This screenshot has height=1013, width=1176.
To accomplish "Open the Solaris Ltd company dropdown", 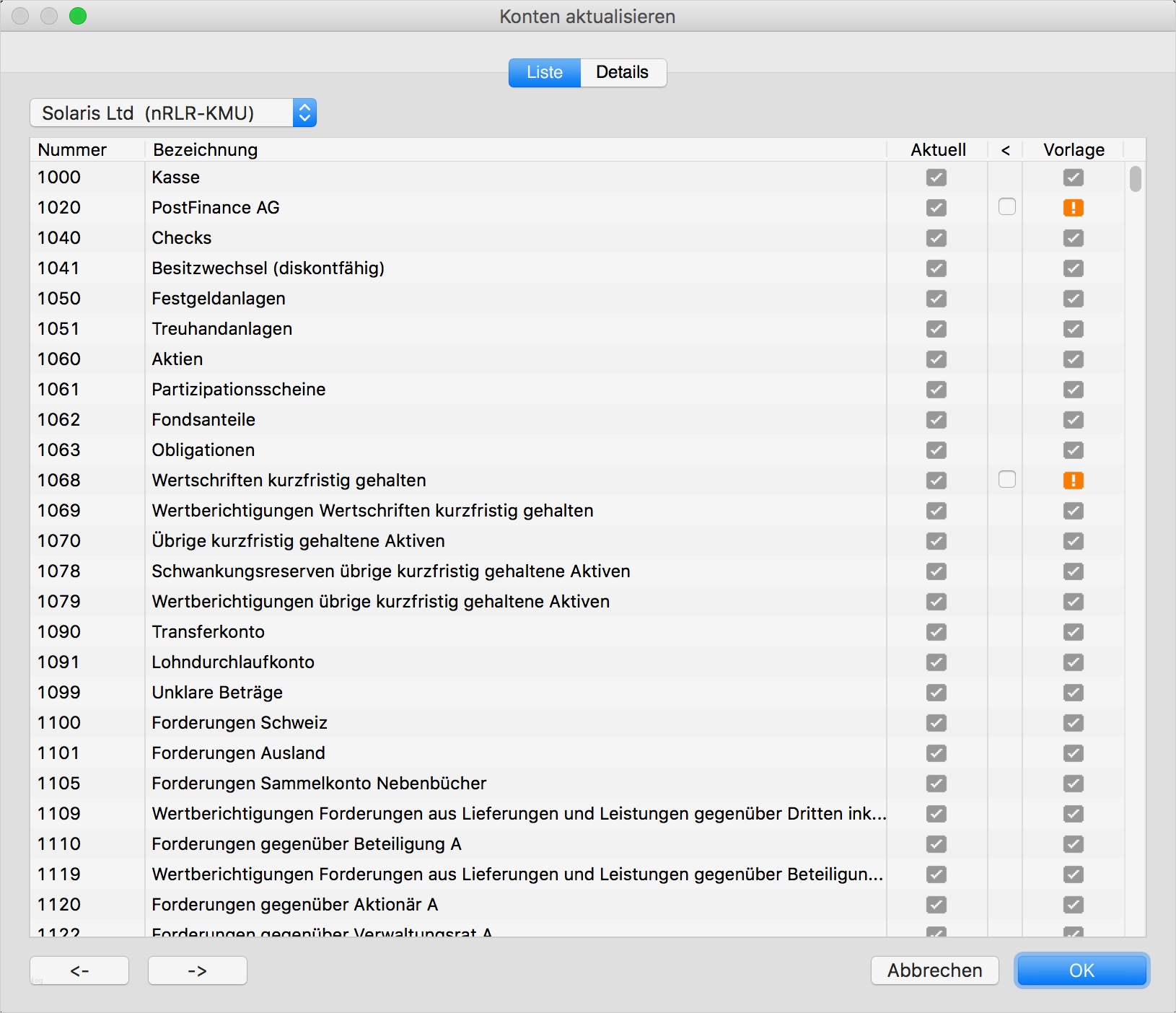I will tap(173, 113).
